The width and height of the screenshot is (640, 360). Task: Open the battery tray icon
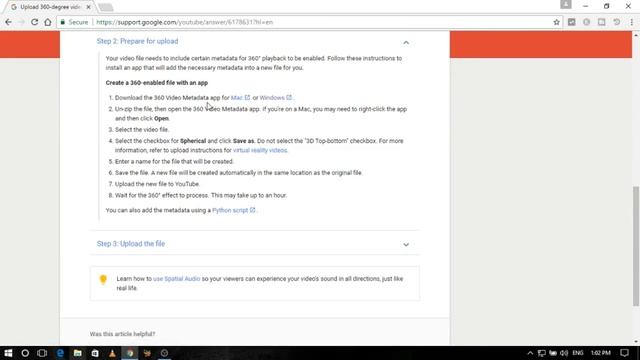point(553,353)
